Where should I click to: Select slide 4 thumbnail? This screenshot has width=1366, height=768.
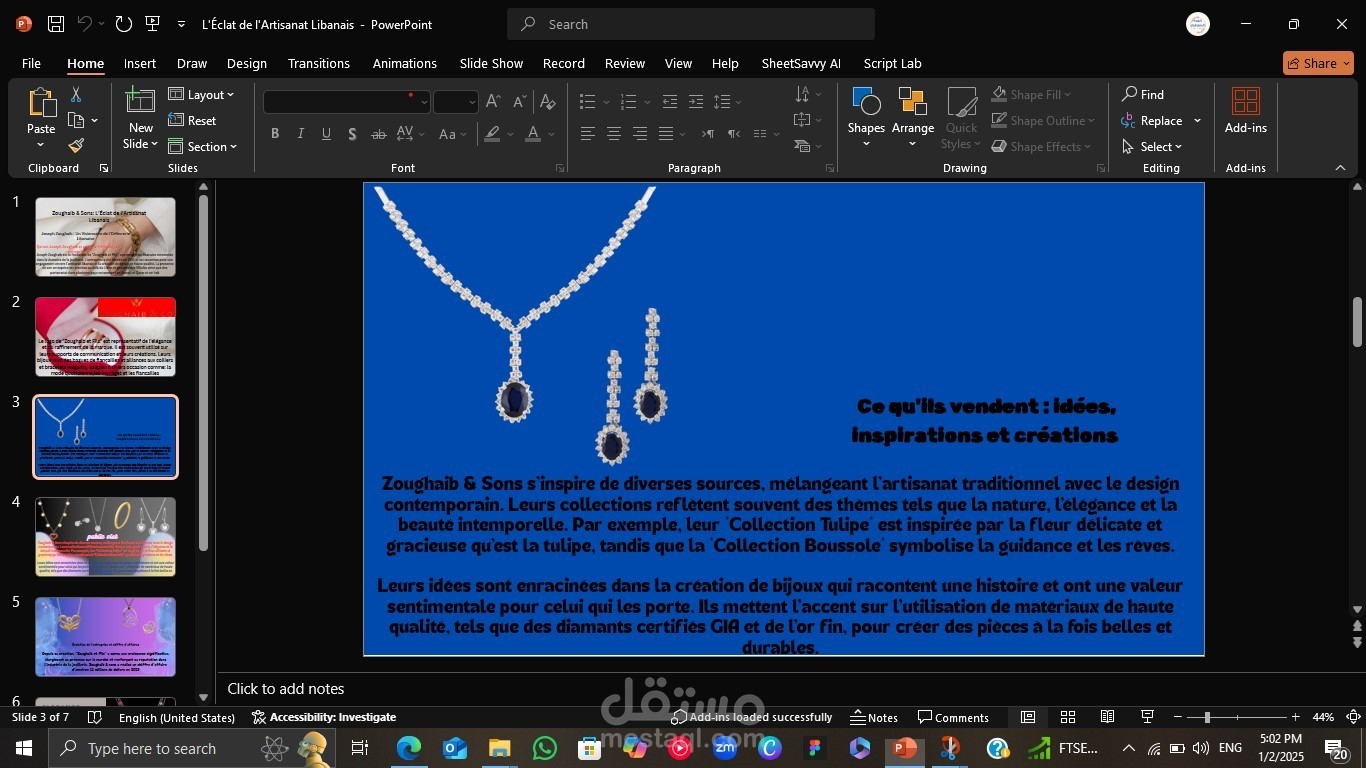click(x=105, y=537)
